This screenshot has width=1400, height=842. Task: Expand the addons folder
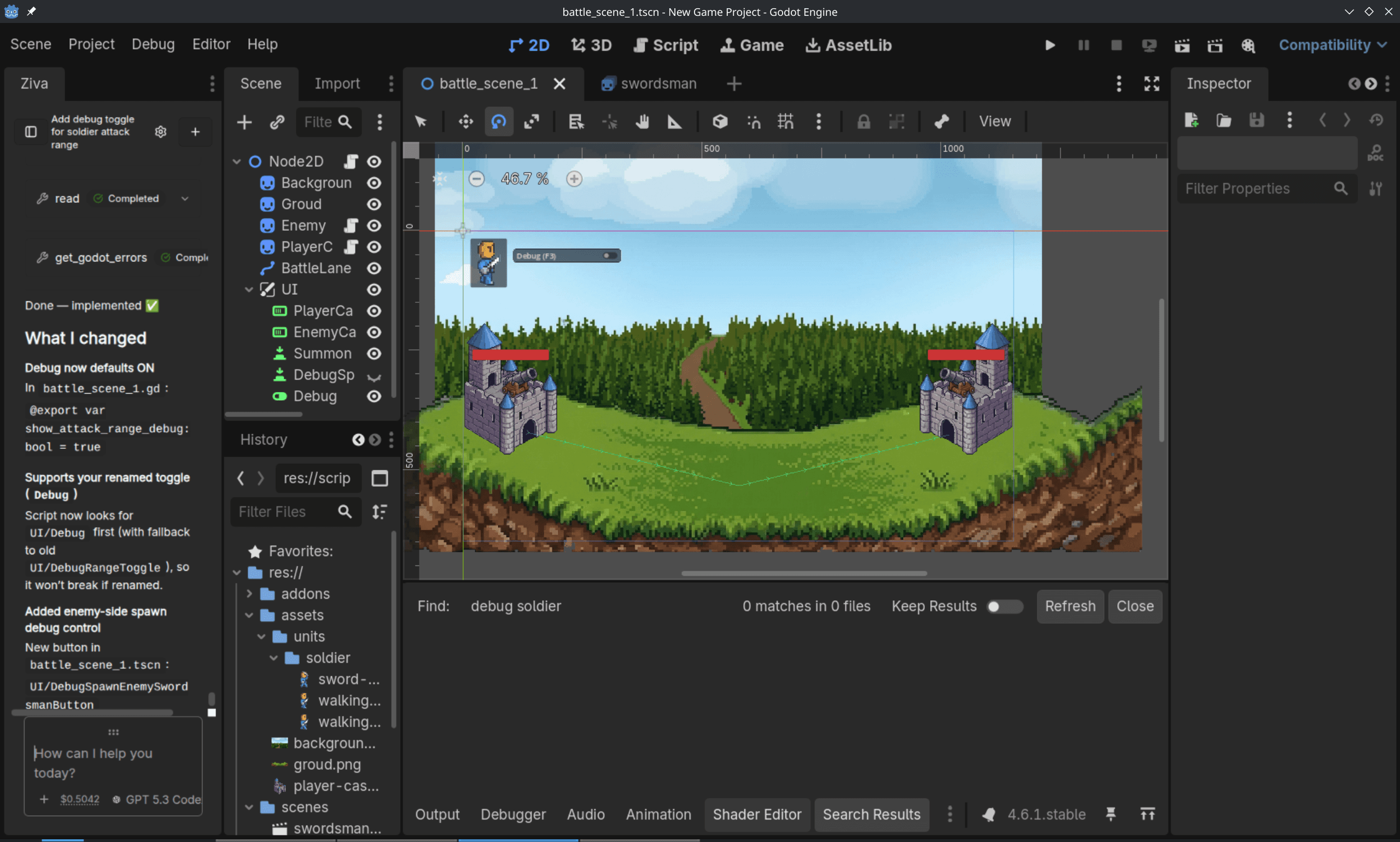pyautogui.click(x=249, y=594)
